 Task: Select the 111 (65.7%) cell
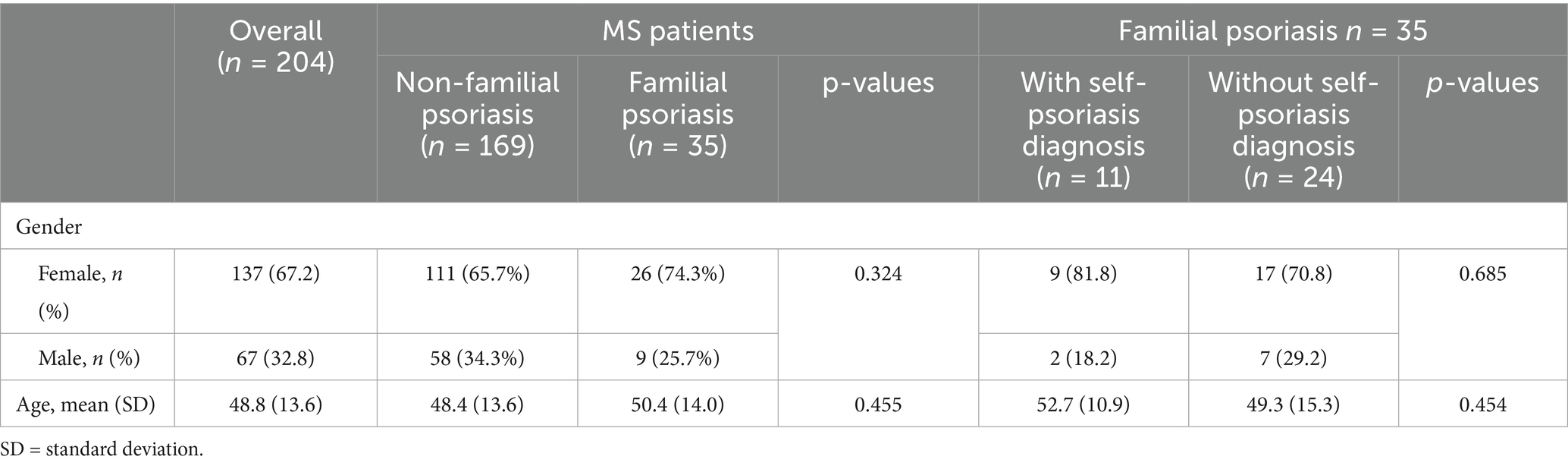pos(477,273)
